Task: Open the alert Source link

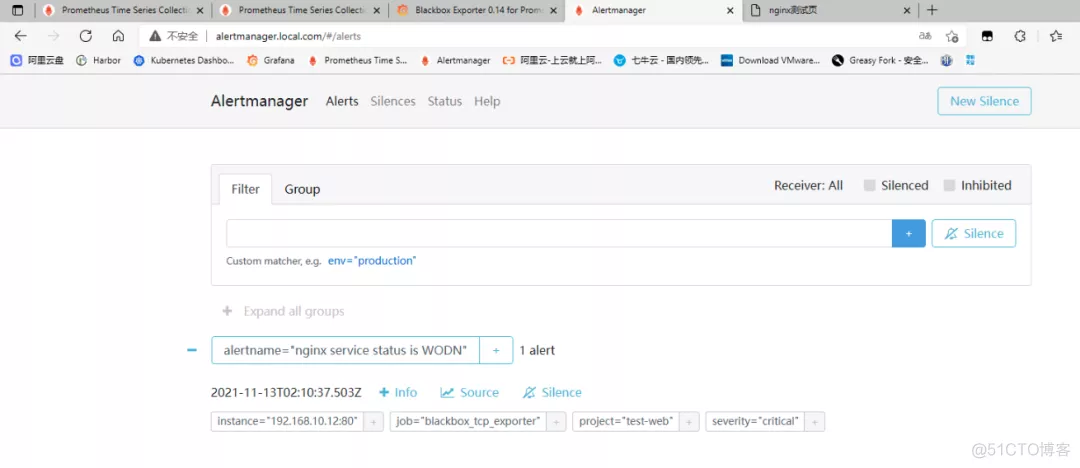Action: pyautogui.click(x=470, y=392)
